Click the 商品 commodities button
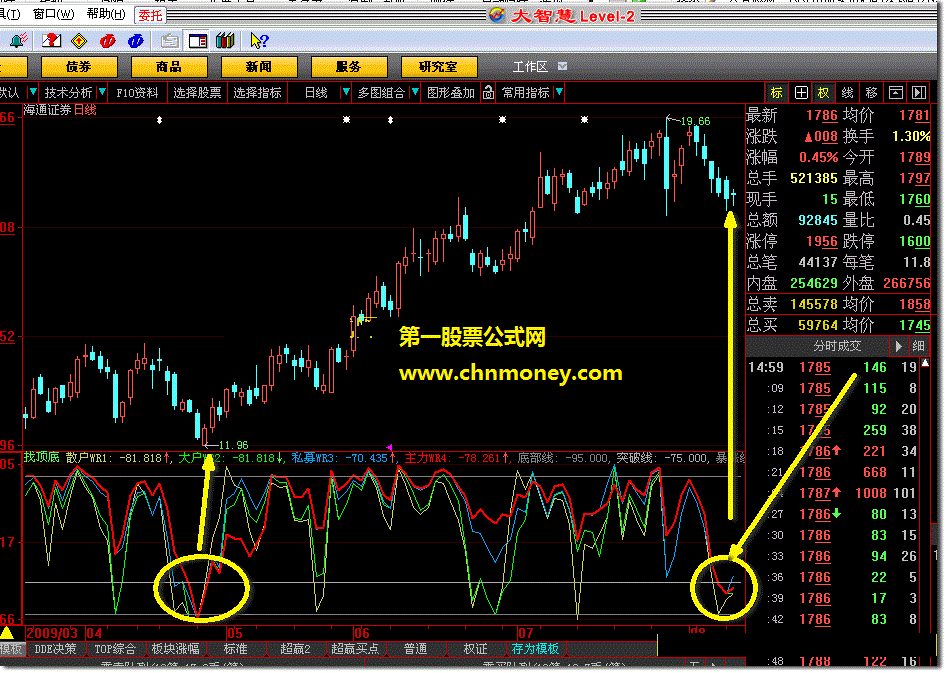Viewport: 947px width, 673px height. 169,66
